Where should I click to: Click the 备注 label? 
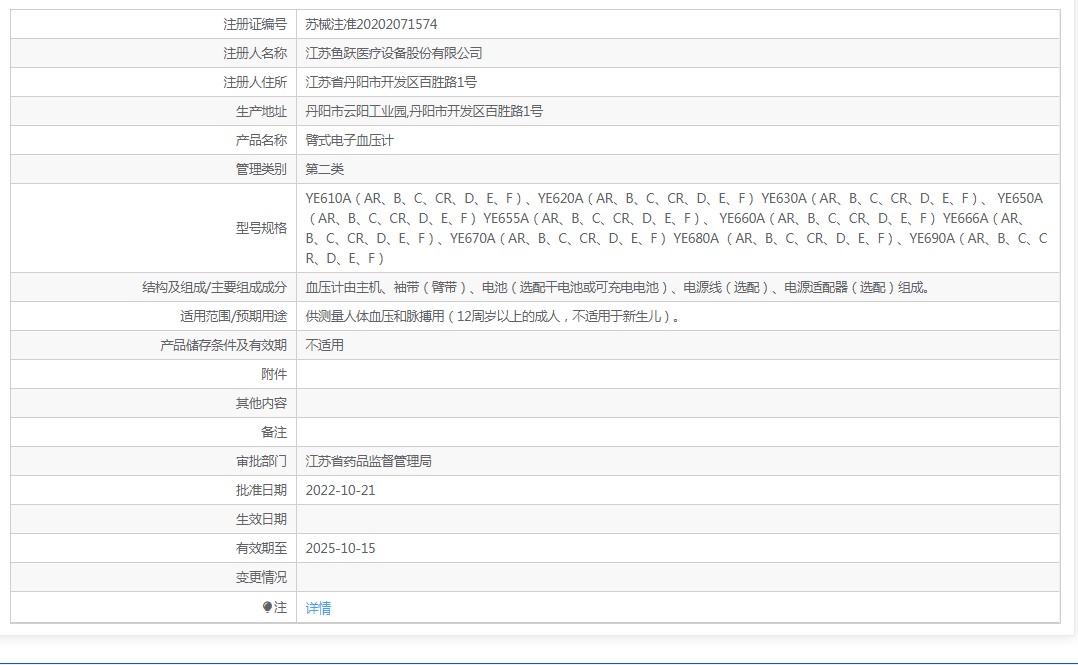[x=274, y=432]
